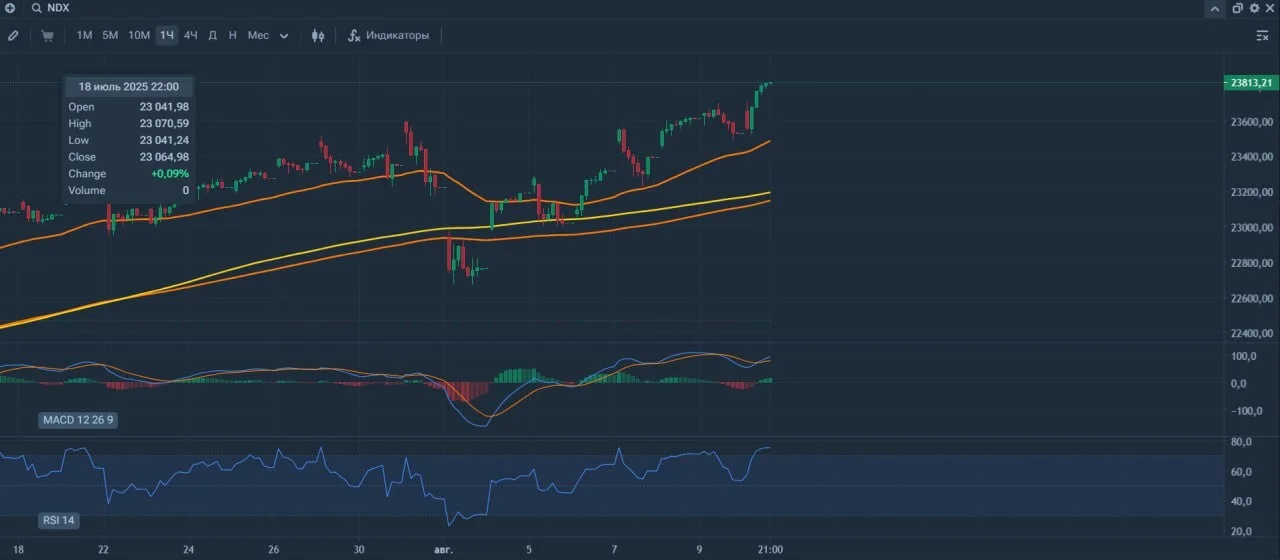This screenshot has height=560, width=1280.
Task: Click the 23000,00 price axis label
Action: pyautogui.click(x=1252, y=228)
